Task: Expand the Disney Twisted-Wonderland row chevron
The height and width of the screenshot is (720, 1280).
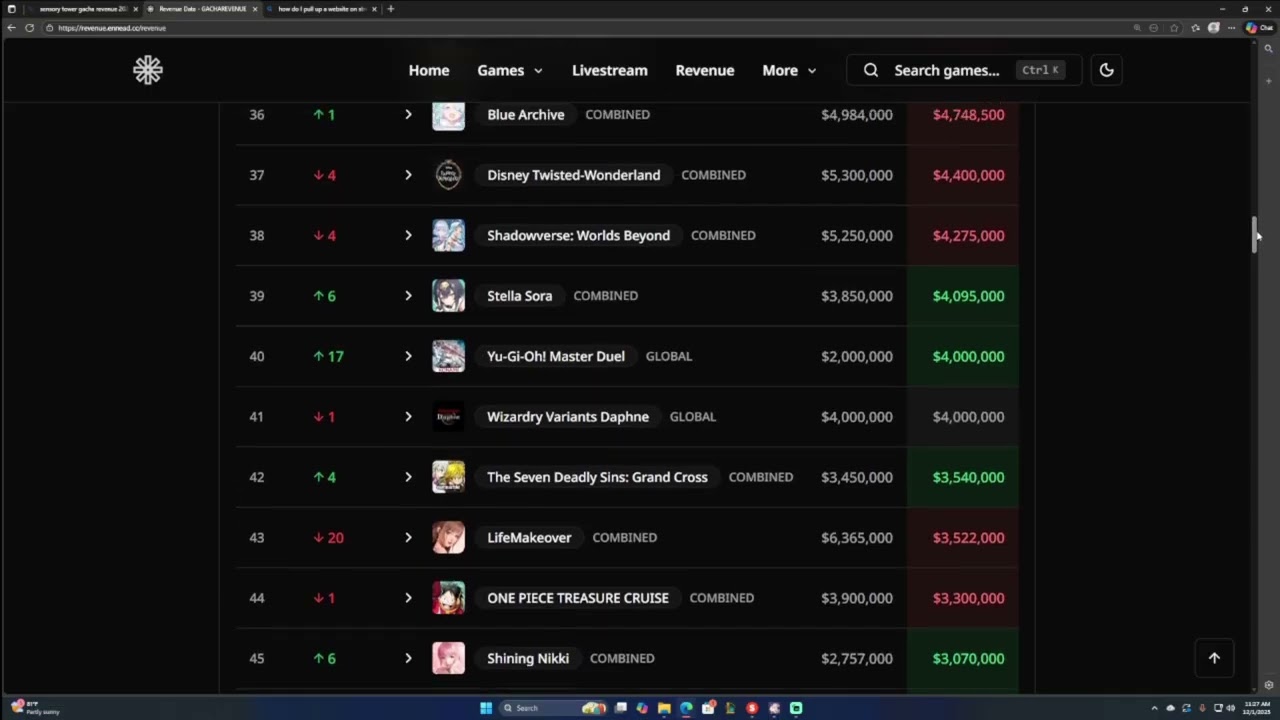Action: coord(408,175)
